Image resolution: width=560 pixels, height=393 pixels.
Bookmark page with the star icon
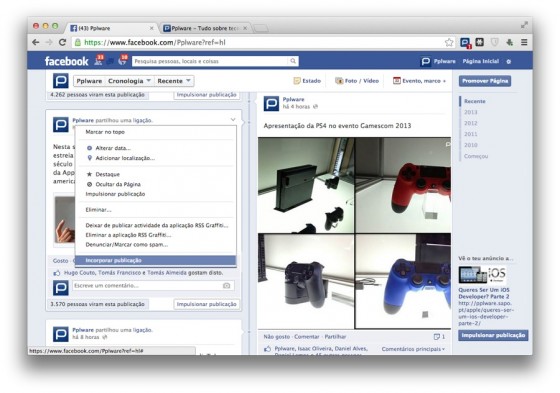[x=449, y=43]
